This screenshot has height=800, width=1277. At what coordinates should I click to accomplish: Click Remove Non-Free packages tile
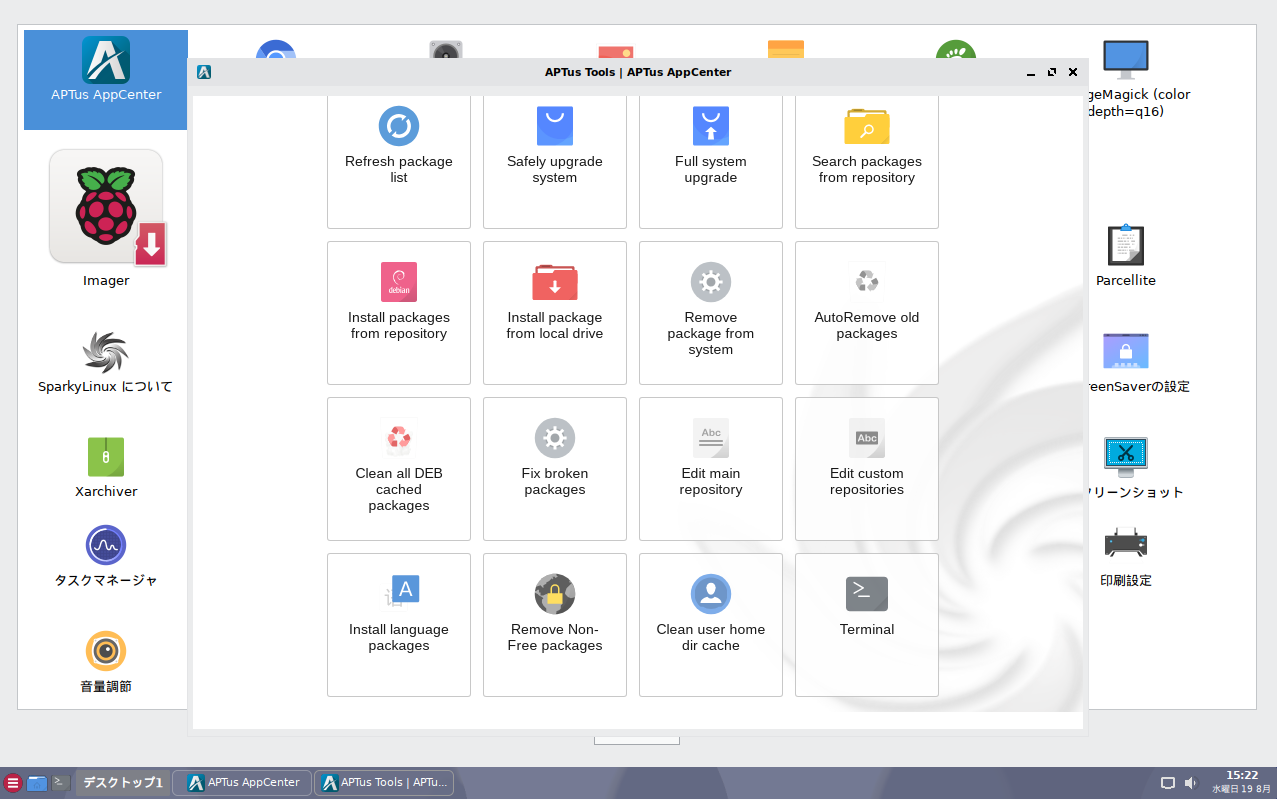555,625
